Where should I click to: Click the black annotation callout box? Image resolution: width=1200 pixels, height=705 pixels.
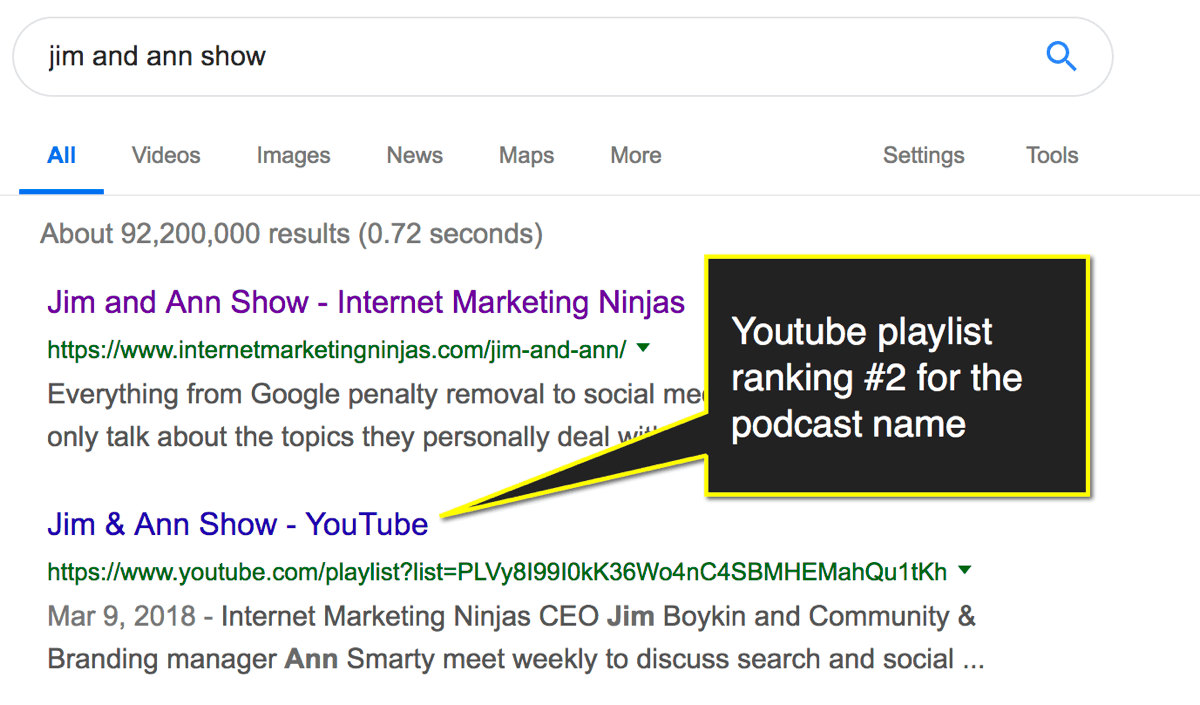point(897,375)
